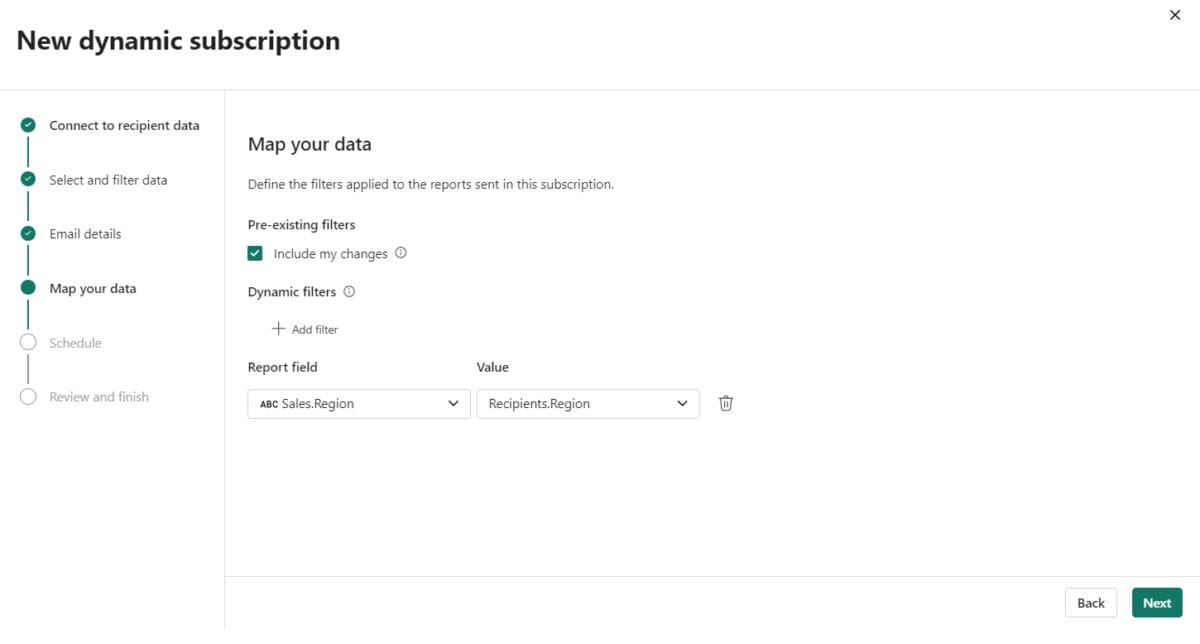
Task: Click the checkmark beside Email details step
Action: click(x=28, y=233)
